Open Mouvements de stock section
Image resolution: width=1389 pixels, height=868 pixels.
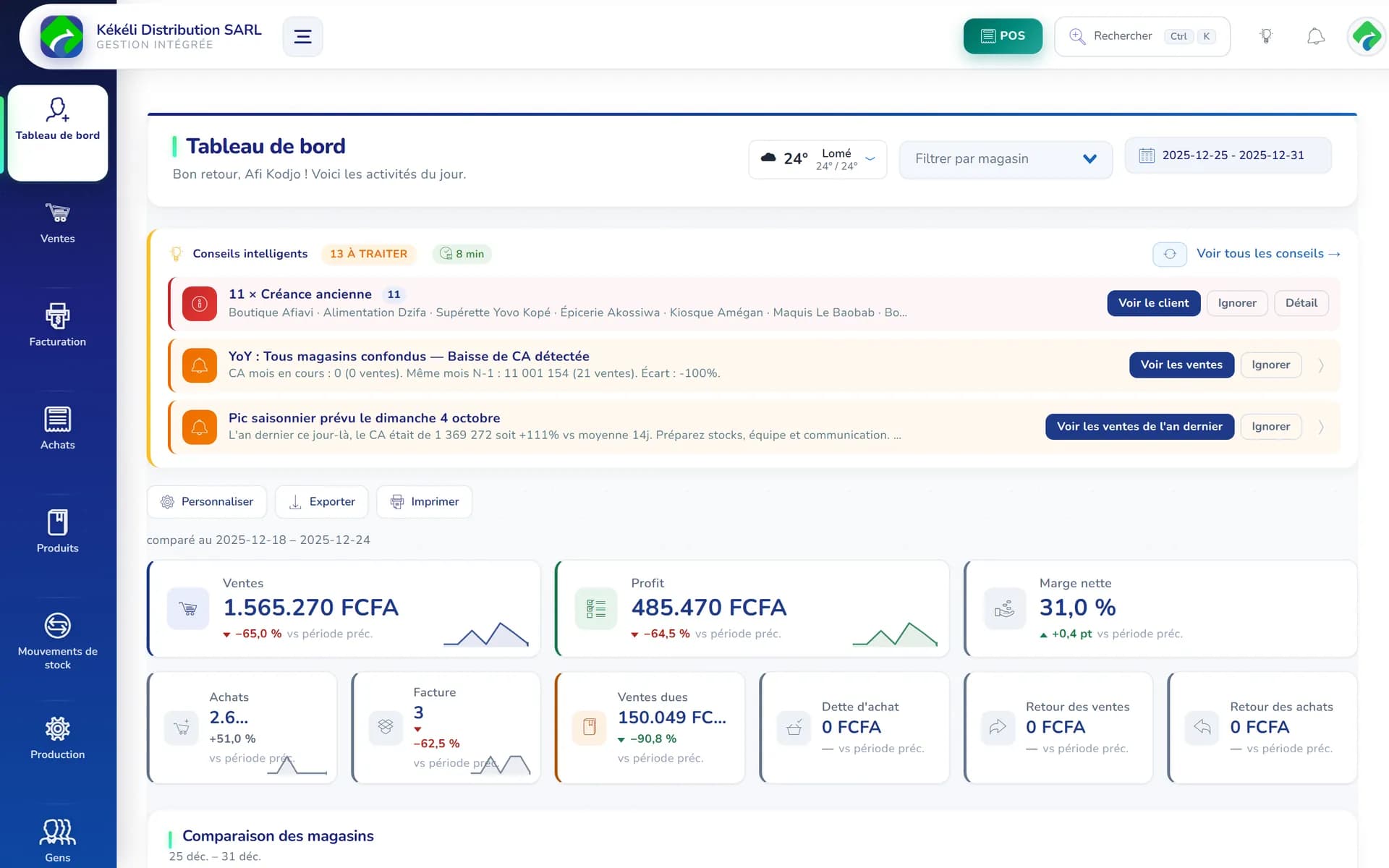pyautogui.click(x=58, y=642)
